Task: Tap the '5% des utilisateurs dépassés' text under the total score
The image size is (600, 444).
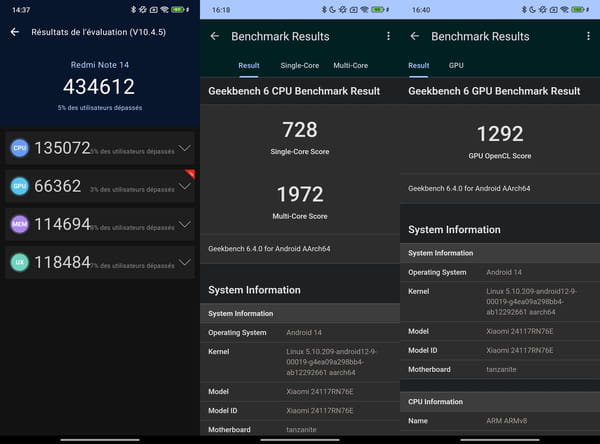Action: (100, 108)
